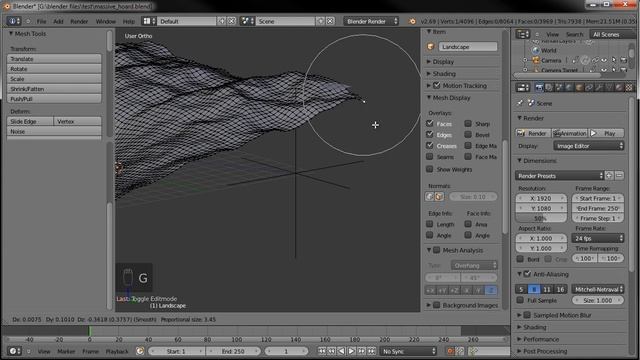Open the Blender Render engine dropdown
This screenshot has width=640, height=360.
371,21
